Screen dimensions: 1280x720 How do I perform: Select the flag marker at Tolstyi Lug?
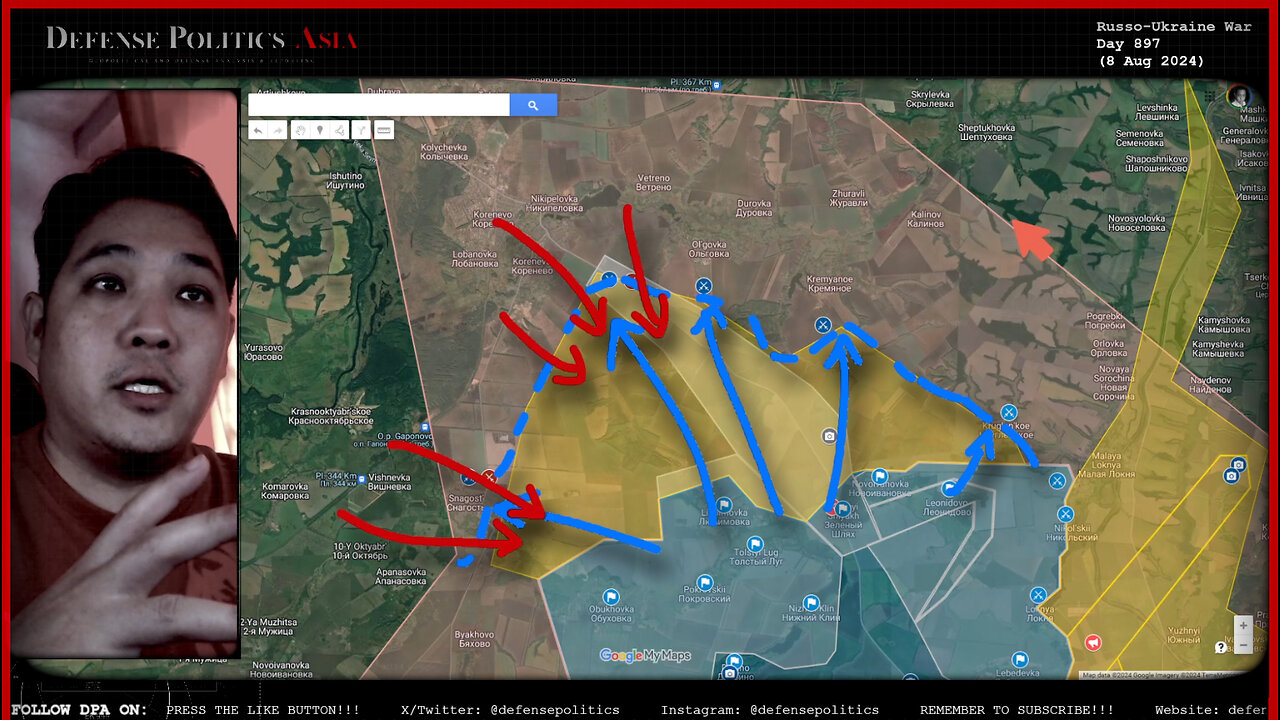click(755, 545)
